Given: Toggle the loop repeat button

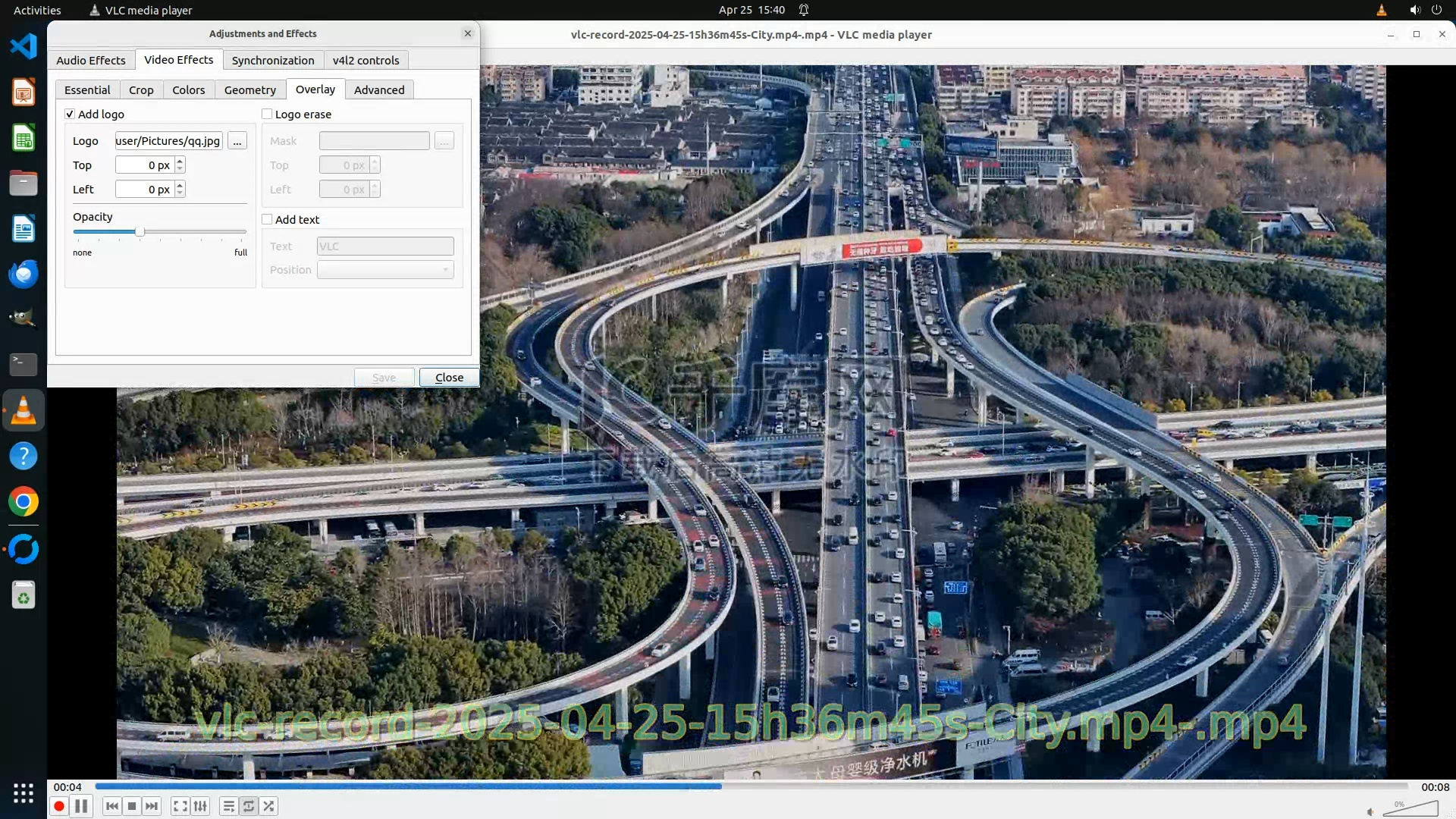Looking at the screenshot, I should tap(249, 806).
